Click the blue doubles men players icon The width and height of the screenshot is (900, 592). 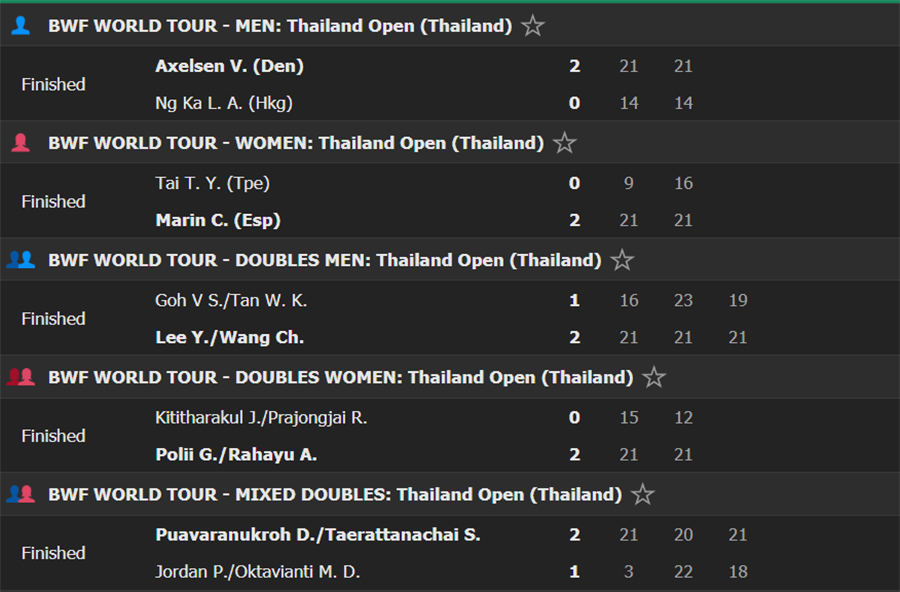(21, 260)
